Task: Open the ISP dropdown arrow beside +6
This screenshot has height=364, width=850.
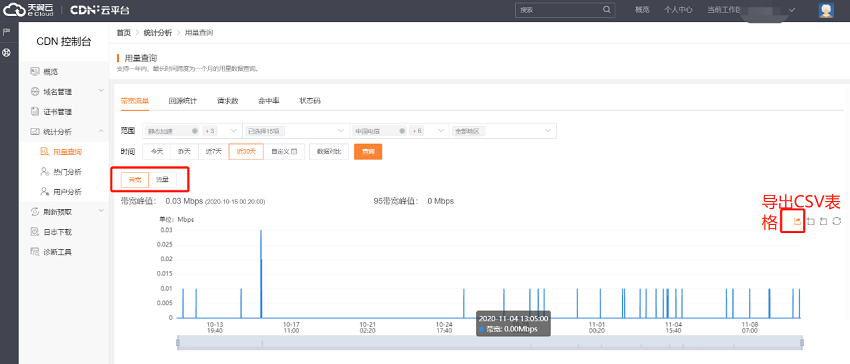Action: [441, 131]
